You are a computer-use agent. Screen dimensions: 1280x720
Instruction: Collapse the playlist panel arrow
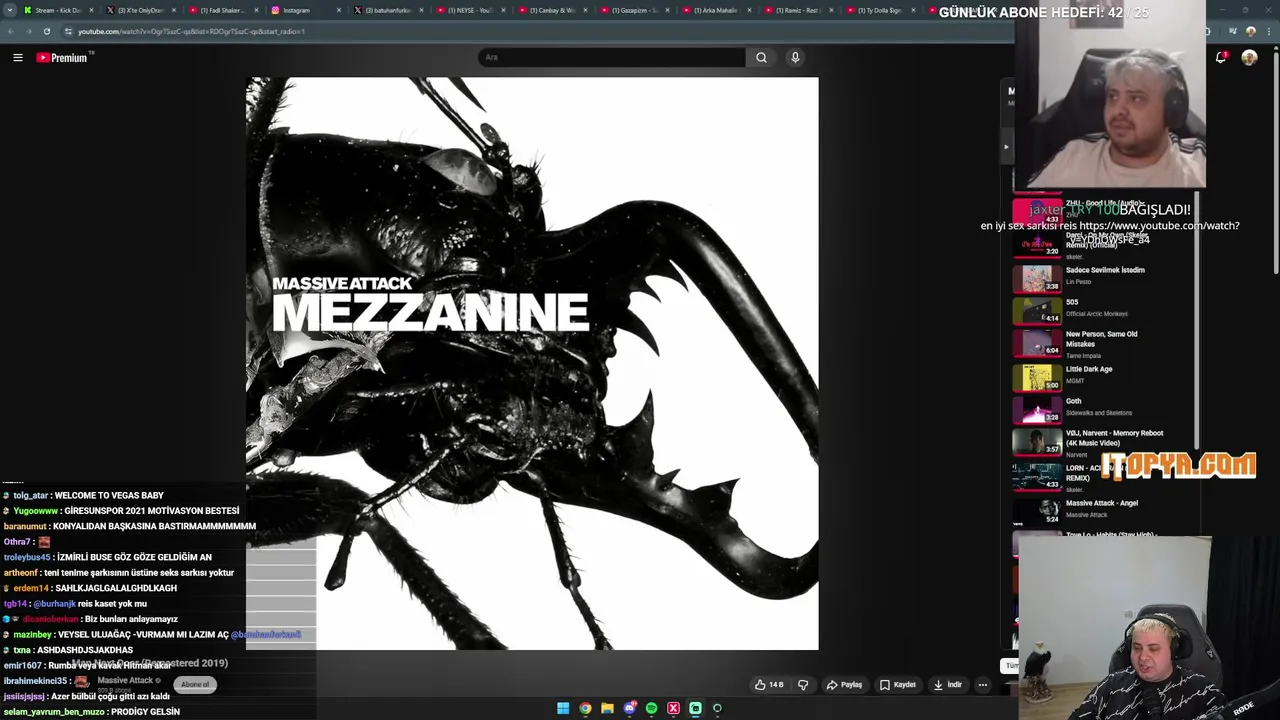[1006, 147]
